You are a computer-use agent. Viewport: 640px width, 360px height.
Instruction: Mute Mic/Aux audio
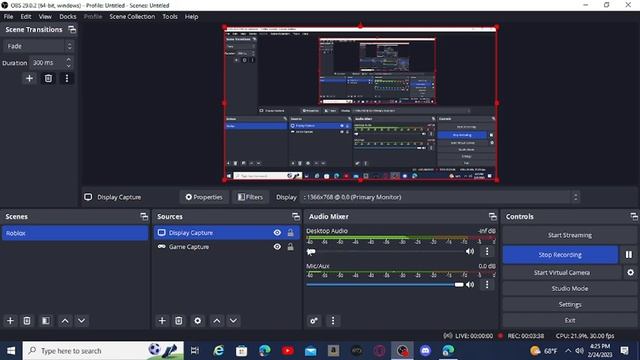470,284
